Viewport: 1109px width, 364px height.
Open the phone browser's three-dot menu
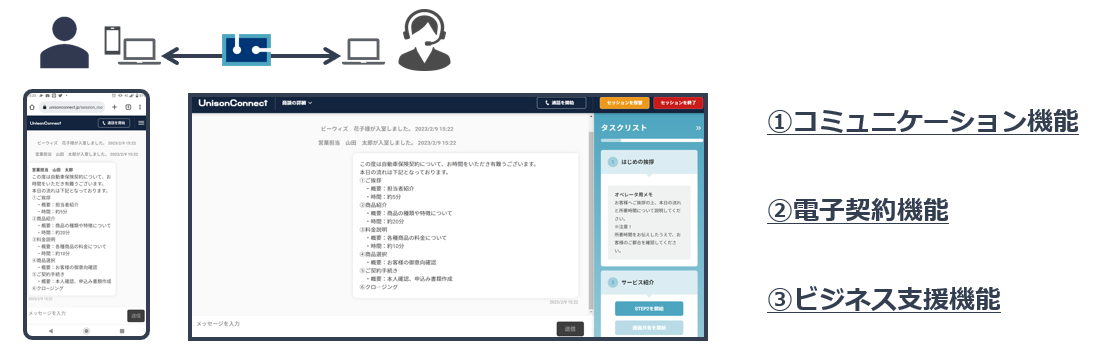click(141, 106)
